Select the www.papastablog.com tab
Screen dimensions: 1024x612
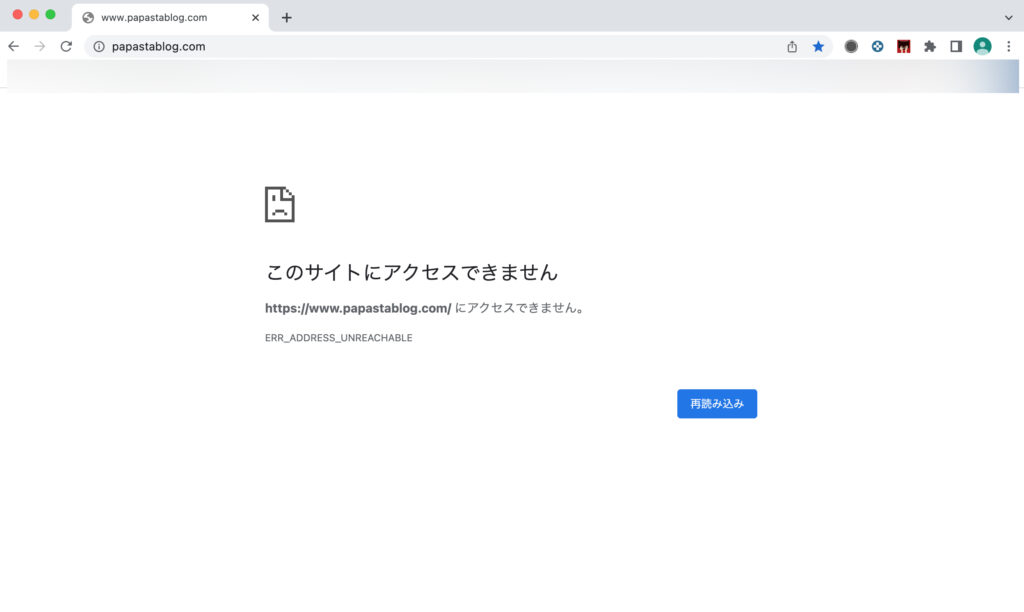coord(160,17)
